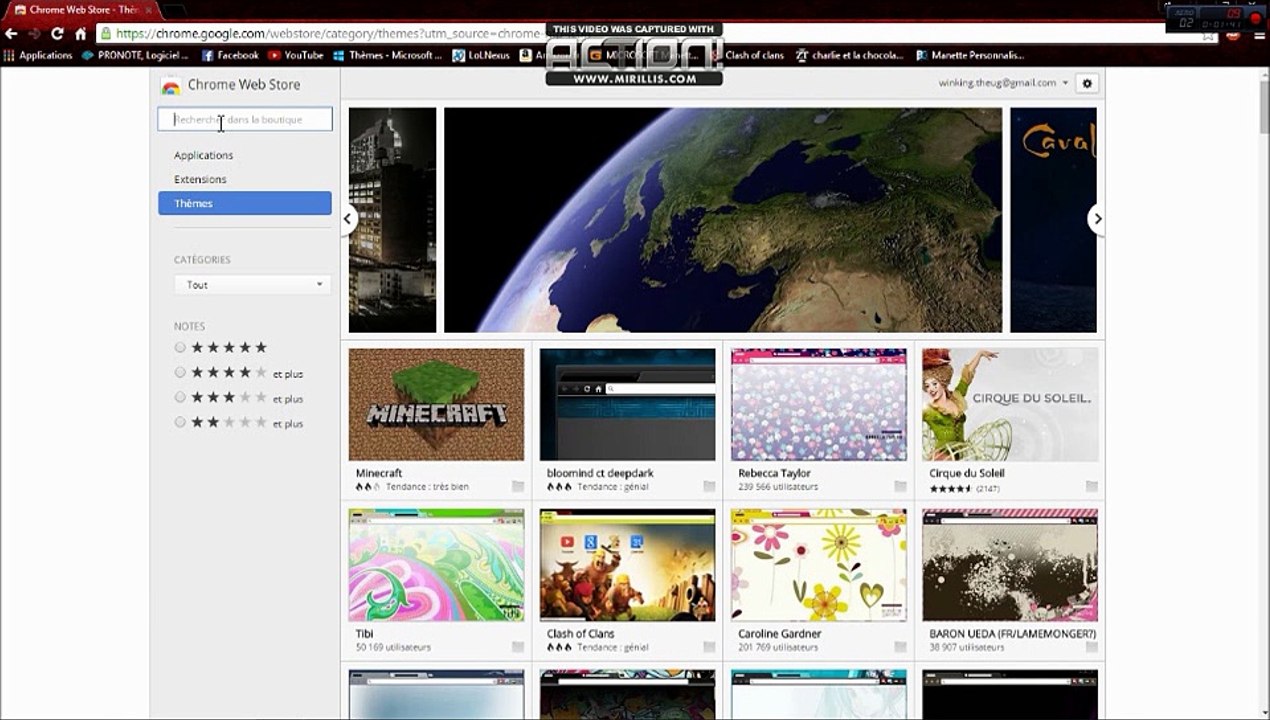Open the bloomind ct deepdark thumbnail

tap(627, 404)
